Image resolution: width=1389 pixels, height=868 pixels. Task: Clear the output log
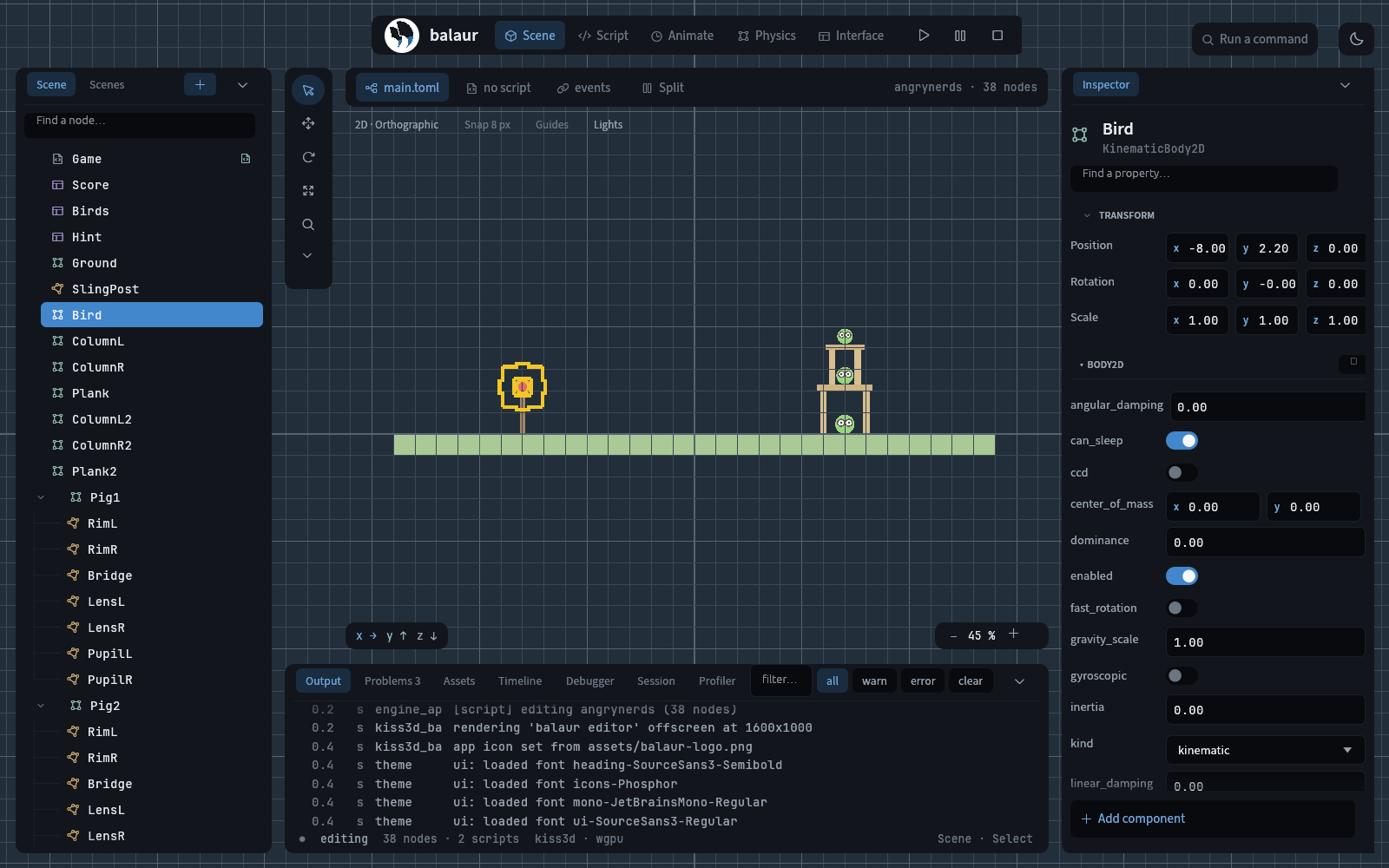point(971,681)
